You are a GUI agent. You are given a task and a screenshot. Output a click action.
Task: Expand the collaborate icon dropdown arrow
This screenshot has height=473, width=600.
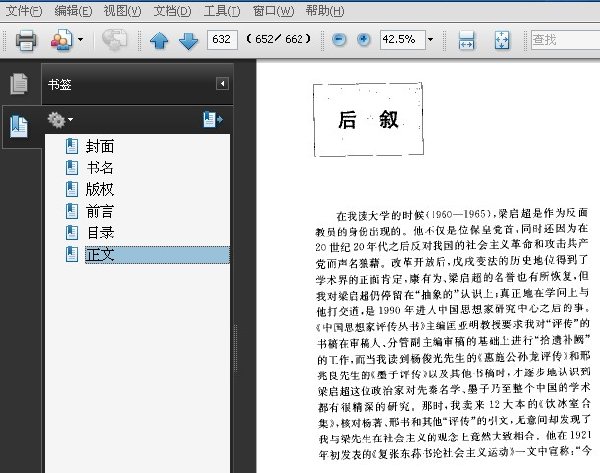pos(80,39)
